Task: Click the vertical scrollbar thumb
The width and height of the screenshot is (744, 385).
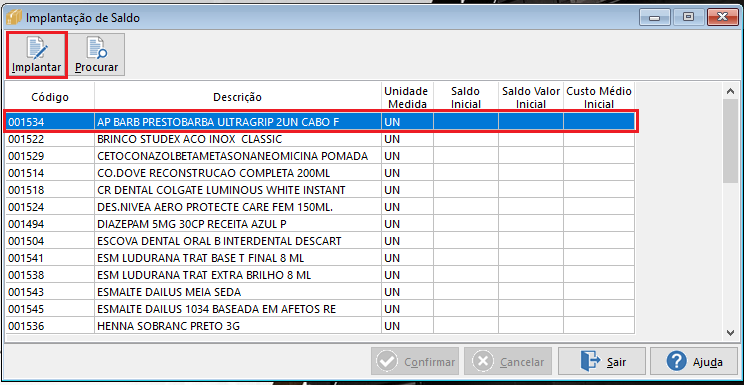Action: [x=730, y=141]
